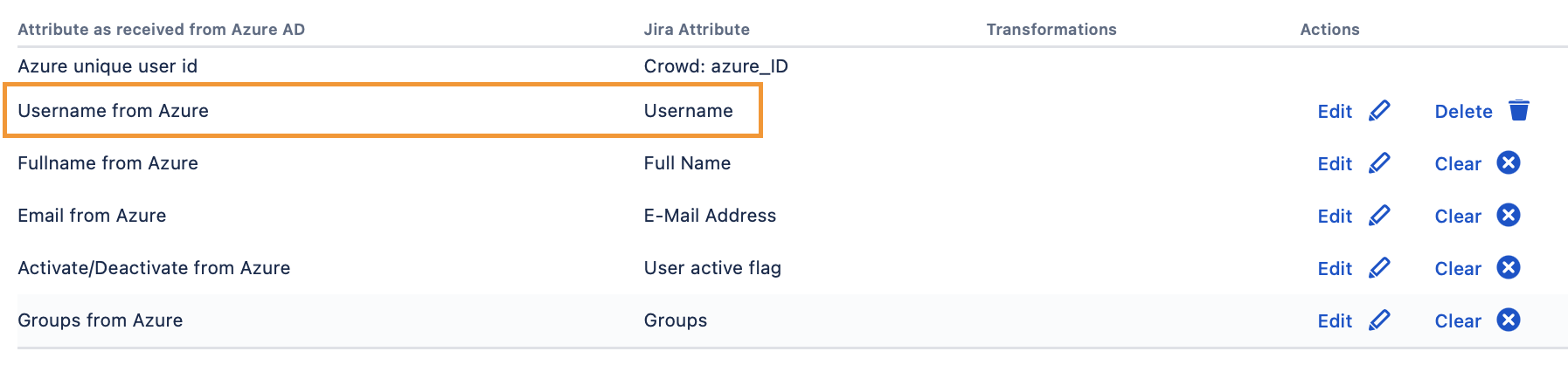Click the X icon for User active flag row
Screen dimensions: 1568x365
(1509, 268)
